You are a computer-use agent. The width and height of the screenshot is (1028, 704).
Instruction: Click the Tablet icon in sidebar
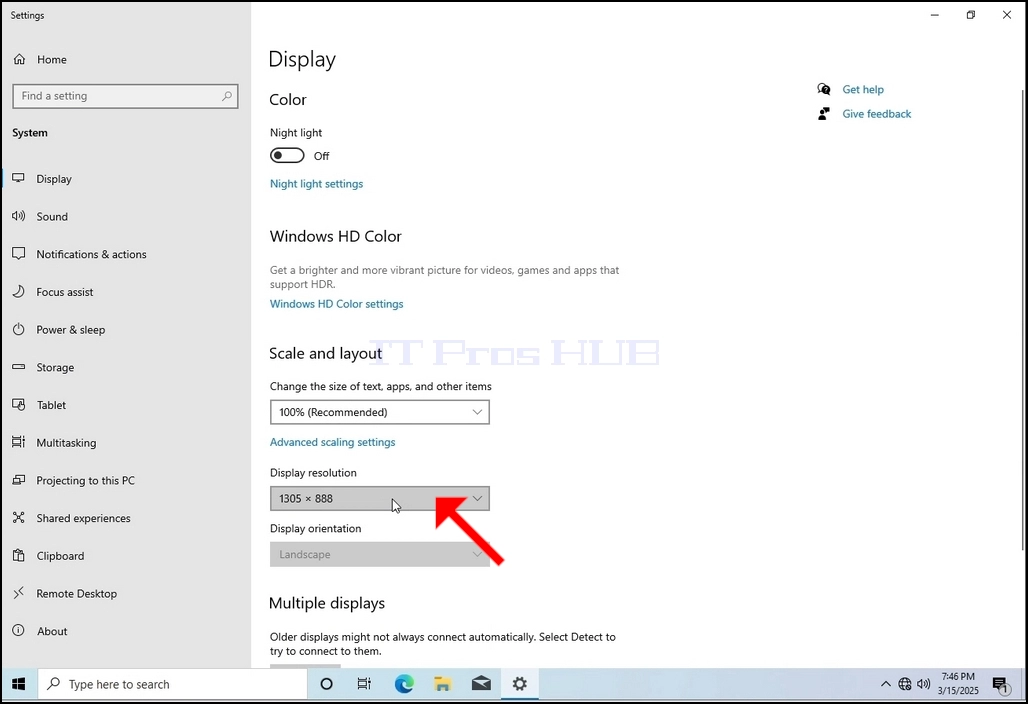[18, 404]
